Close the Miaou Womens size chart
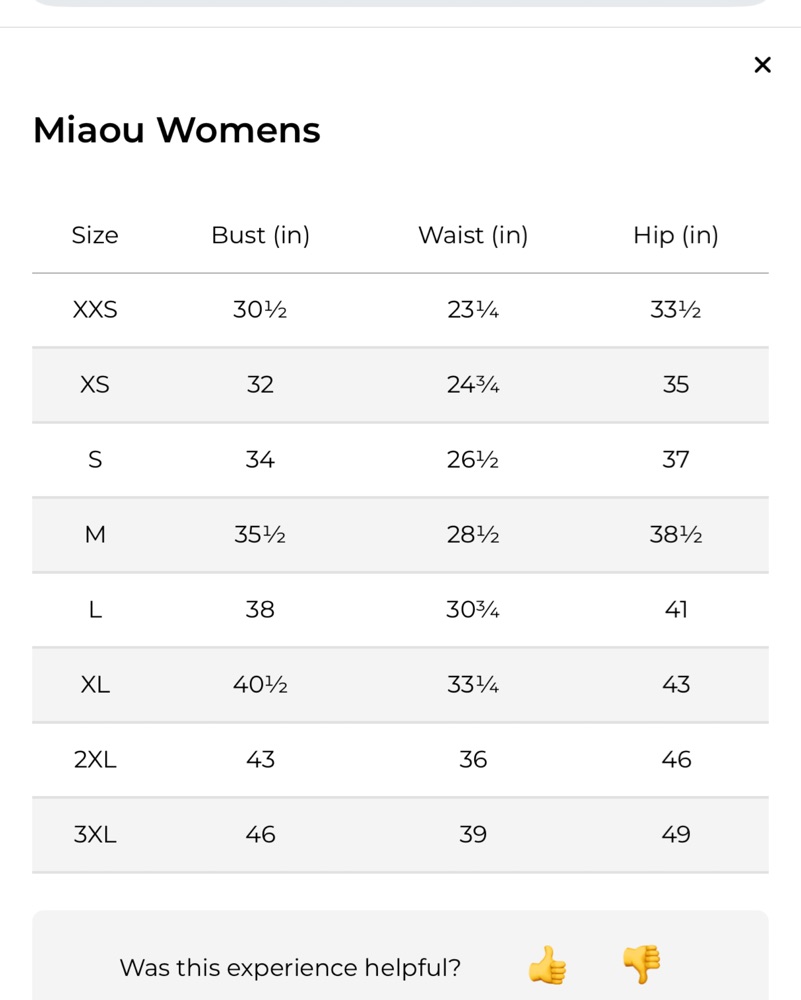Viewport: 801px width, 1000px height. (762, 64)
